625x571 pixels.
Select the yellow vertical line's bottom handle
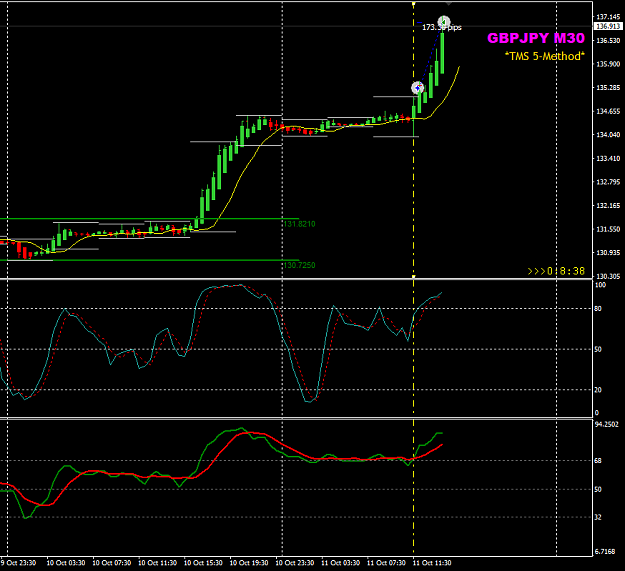[414, 276]
